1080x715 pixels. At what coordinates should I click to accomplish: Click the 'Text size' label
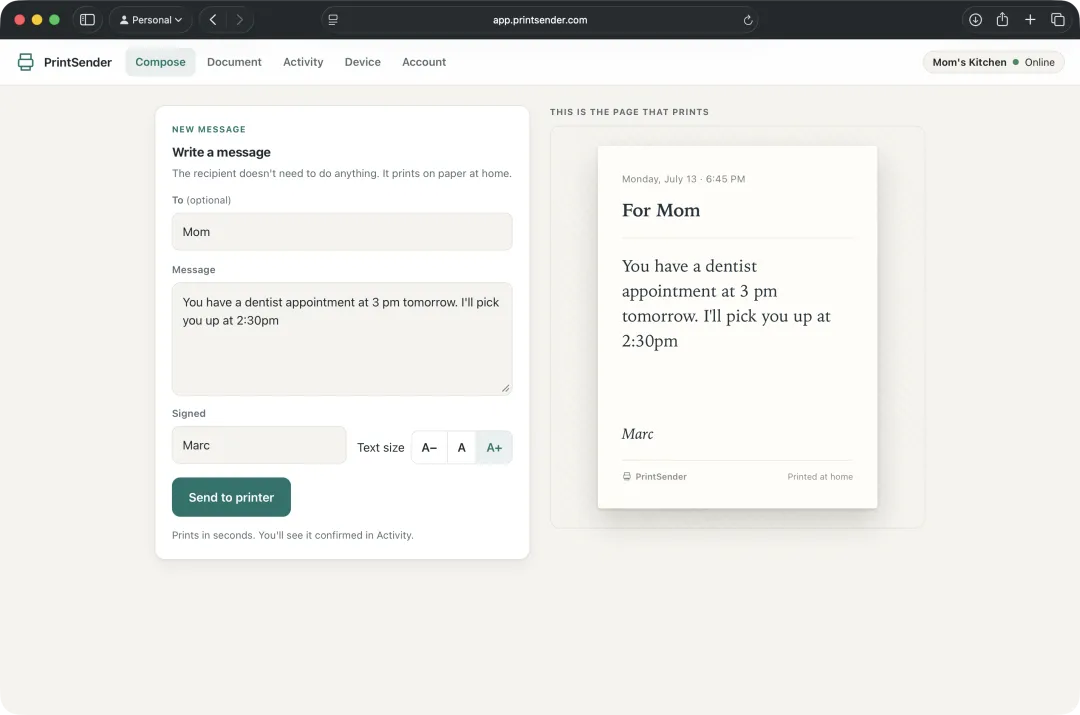(381, 448)
